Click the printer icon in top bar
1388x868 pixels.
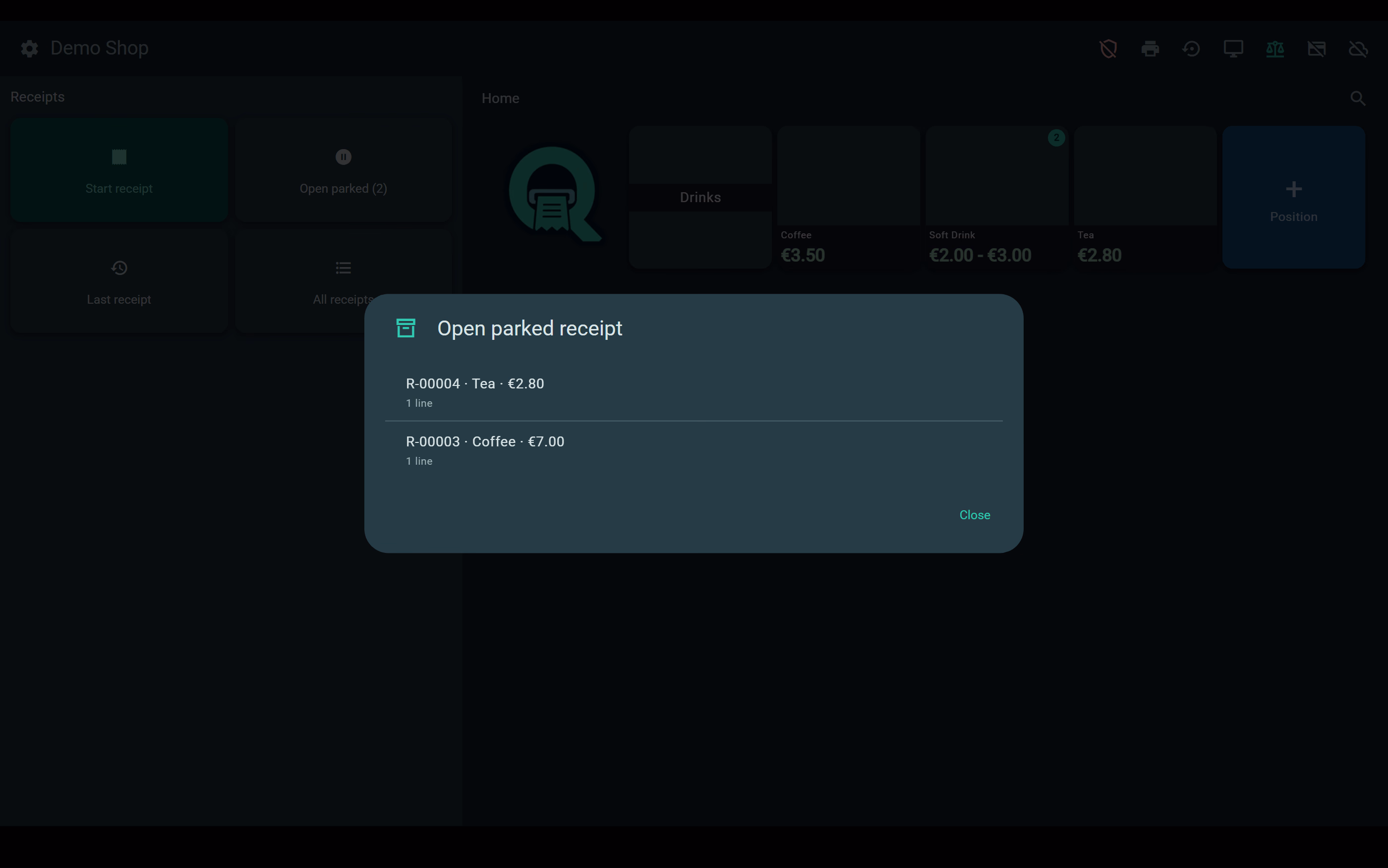pyautogui.click(x=1150, y=49)
